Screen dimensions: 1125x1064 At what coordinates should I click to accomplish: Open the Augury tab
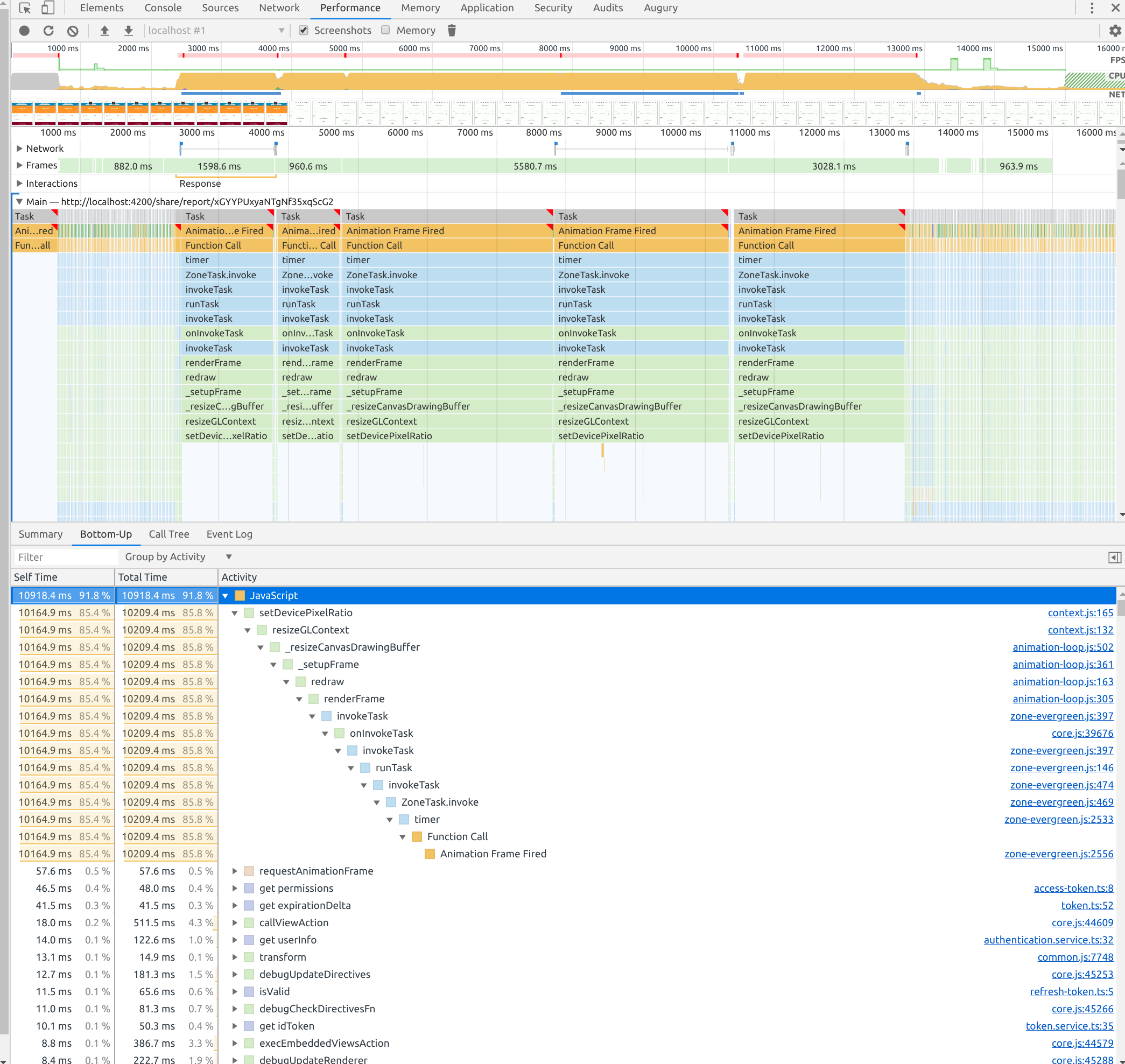pos(660,8)
